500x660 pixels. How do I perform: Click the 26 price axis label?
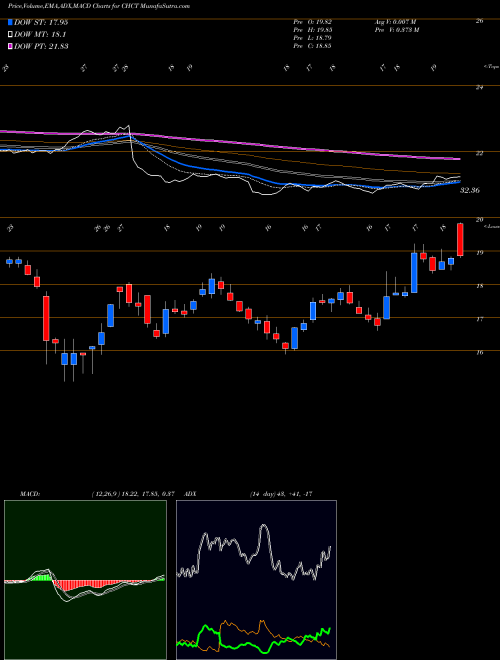pyautogui.click(x=479, y=21)
